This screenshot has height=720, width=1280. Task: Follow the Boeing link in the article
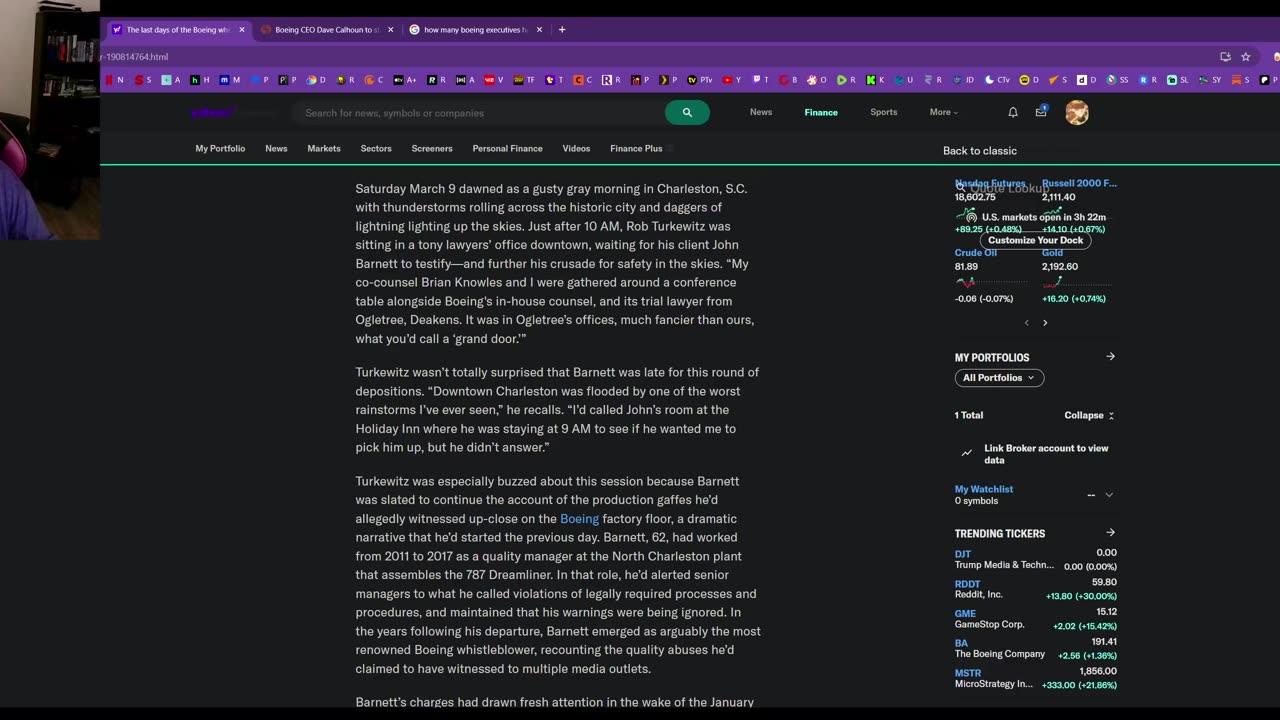579,519
